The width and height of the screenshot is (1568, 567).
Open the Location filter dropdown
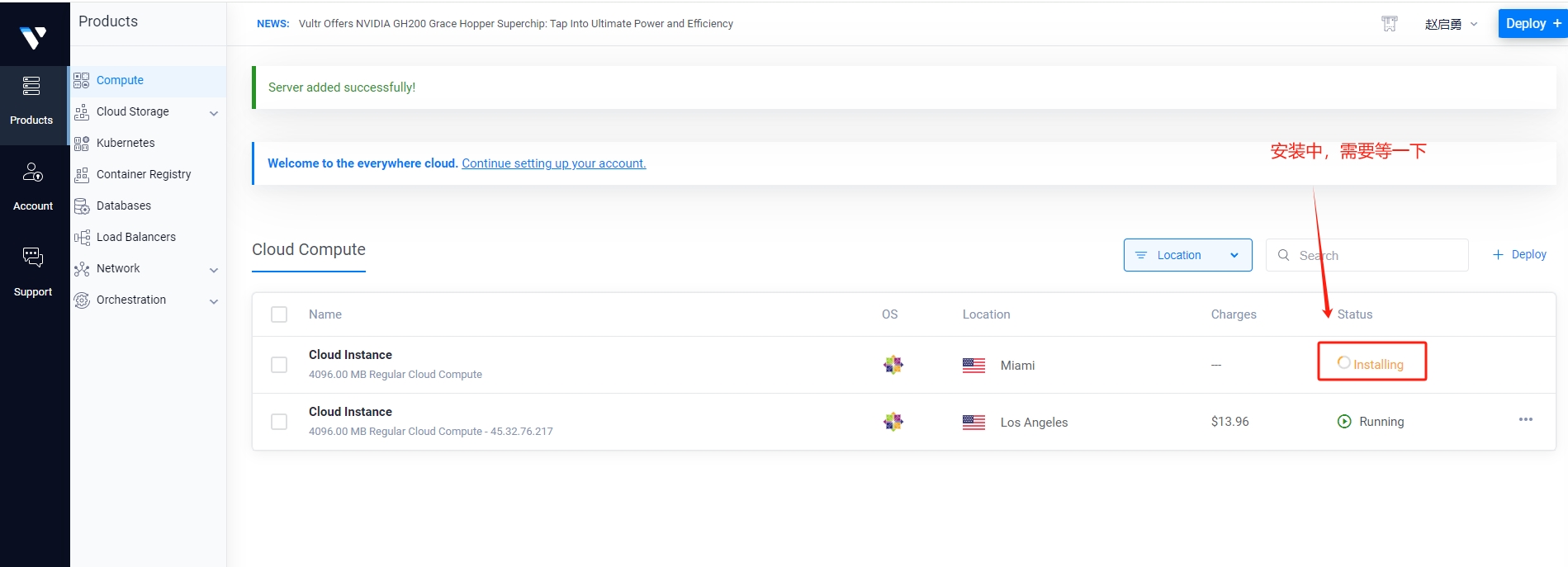point(1187,255)
